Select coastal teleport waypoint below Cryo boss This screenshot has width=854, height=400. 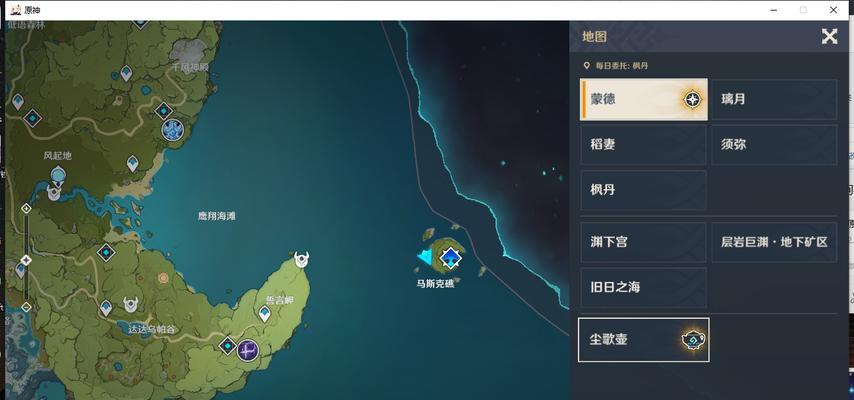click(x=132, y=163)
